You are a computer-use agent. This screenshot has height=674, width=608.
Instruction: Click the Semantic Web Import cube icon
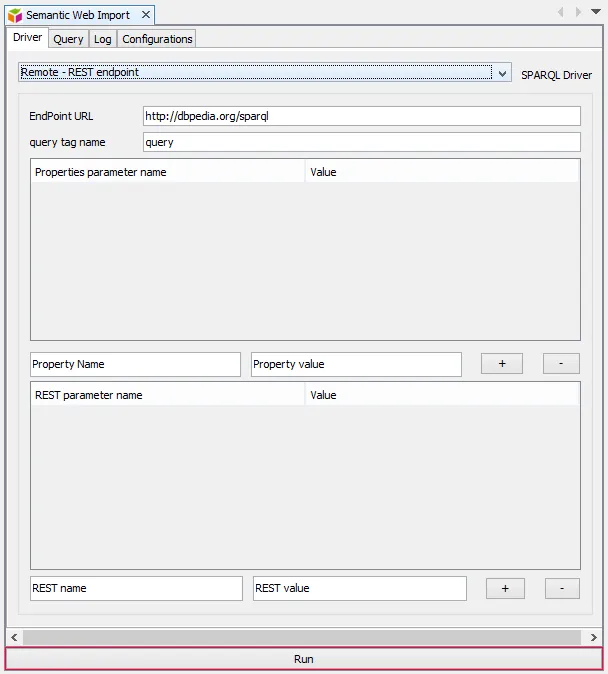(15, 15)
